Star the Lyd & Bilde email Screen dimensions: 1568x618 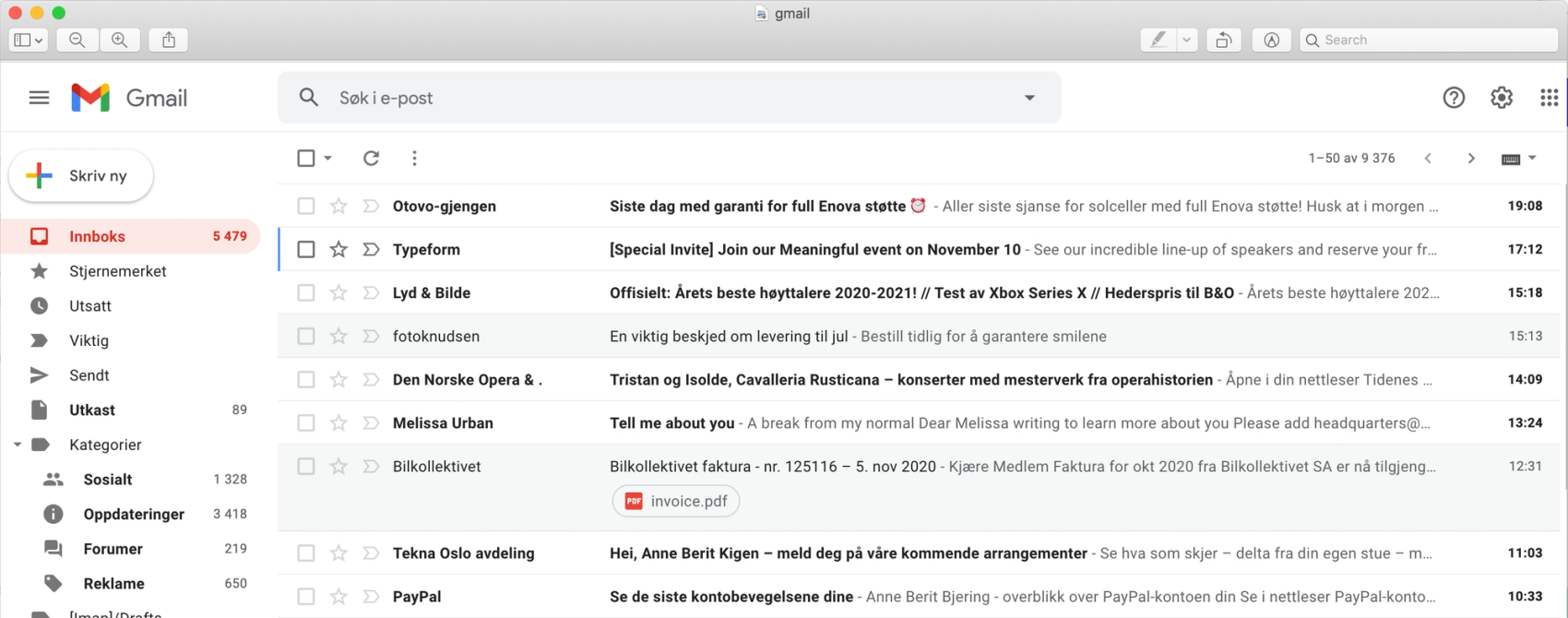point(339,292)
